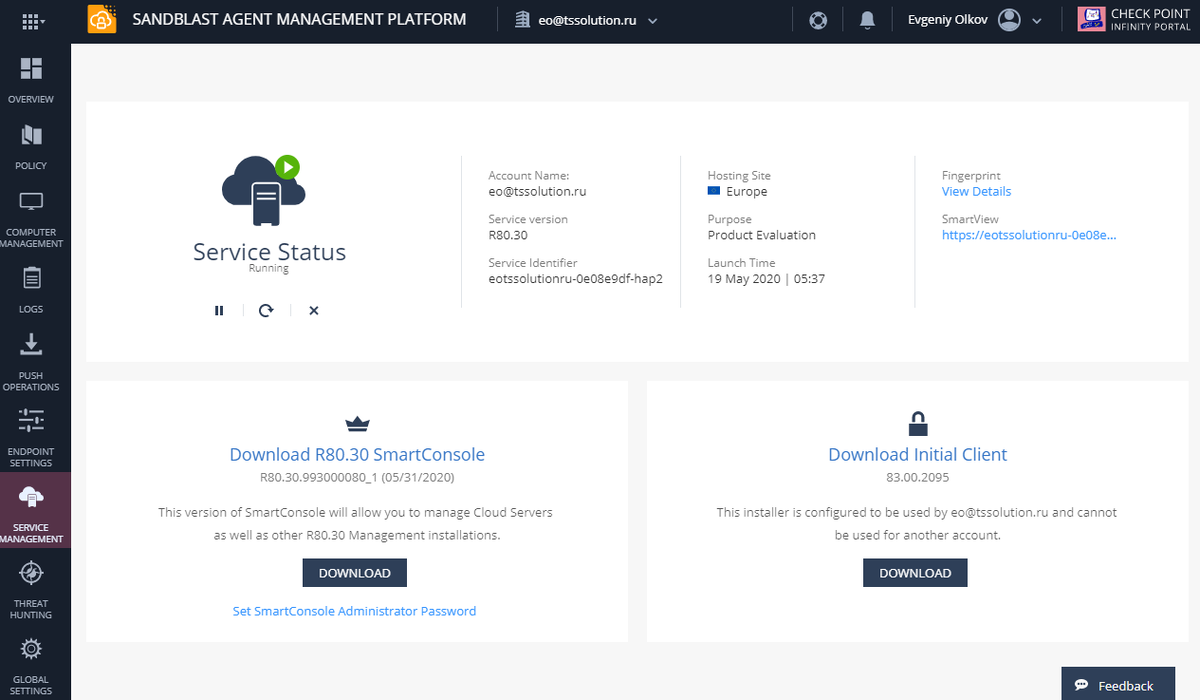This screenshot has width=1200, height=700.
Task: Open the Overview dashboard icon
Action: (x=31, y=69)
